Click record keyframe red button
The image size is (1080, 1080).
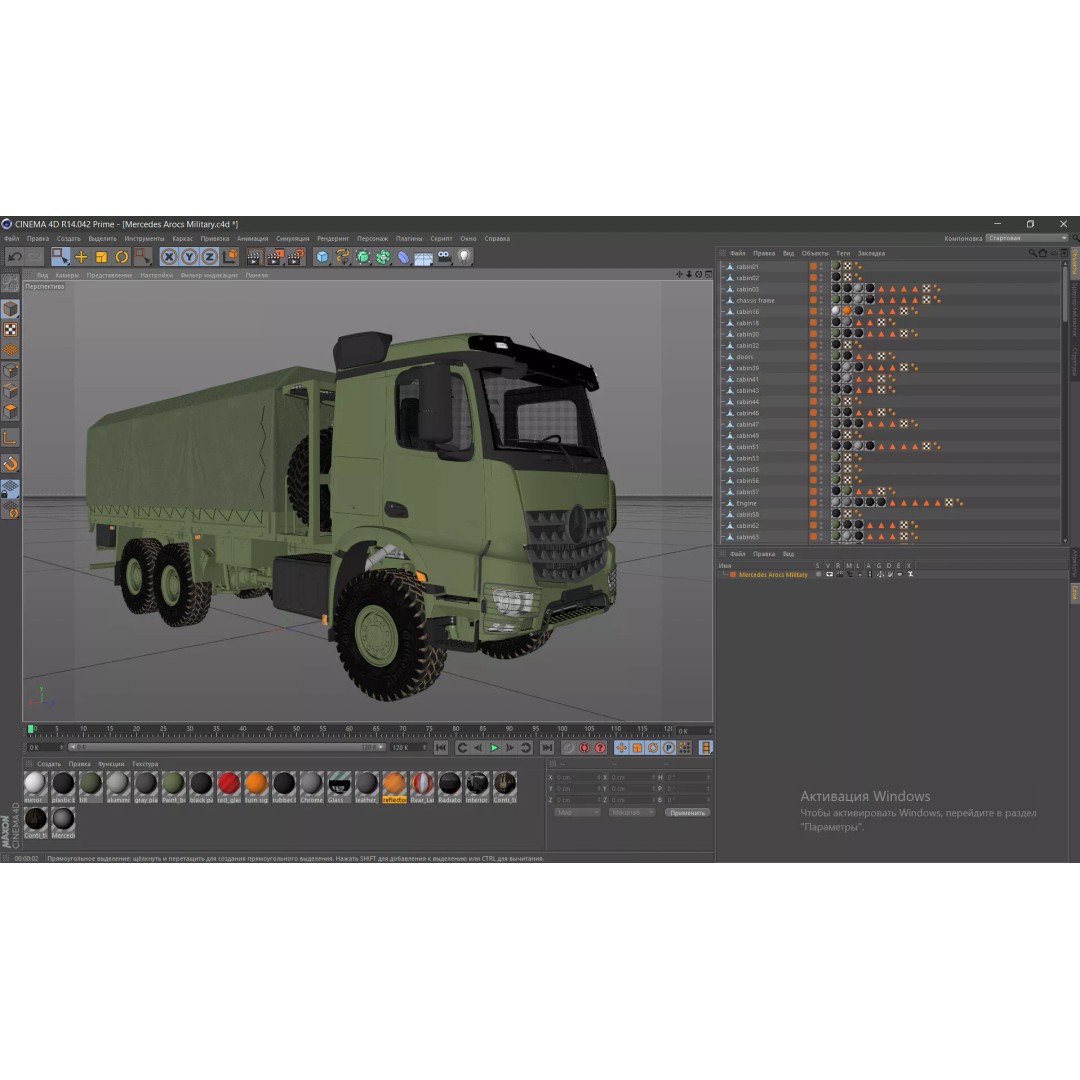[x=569, y=748]
